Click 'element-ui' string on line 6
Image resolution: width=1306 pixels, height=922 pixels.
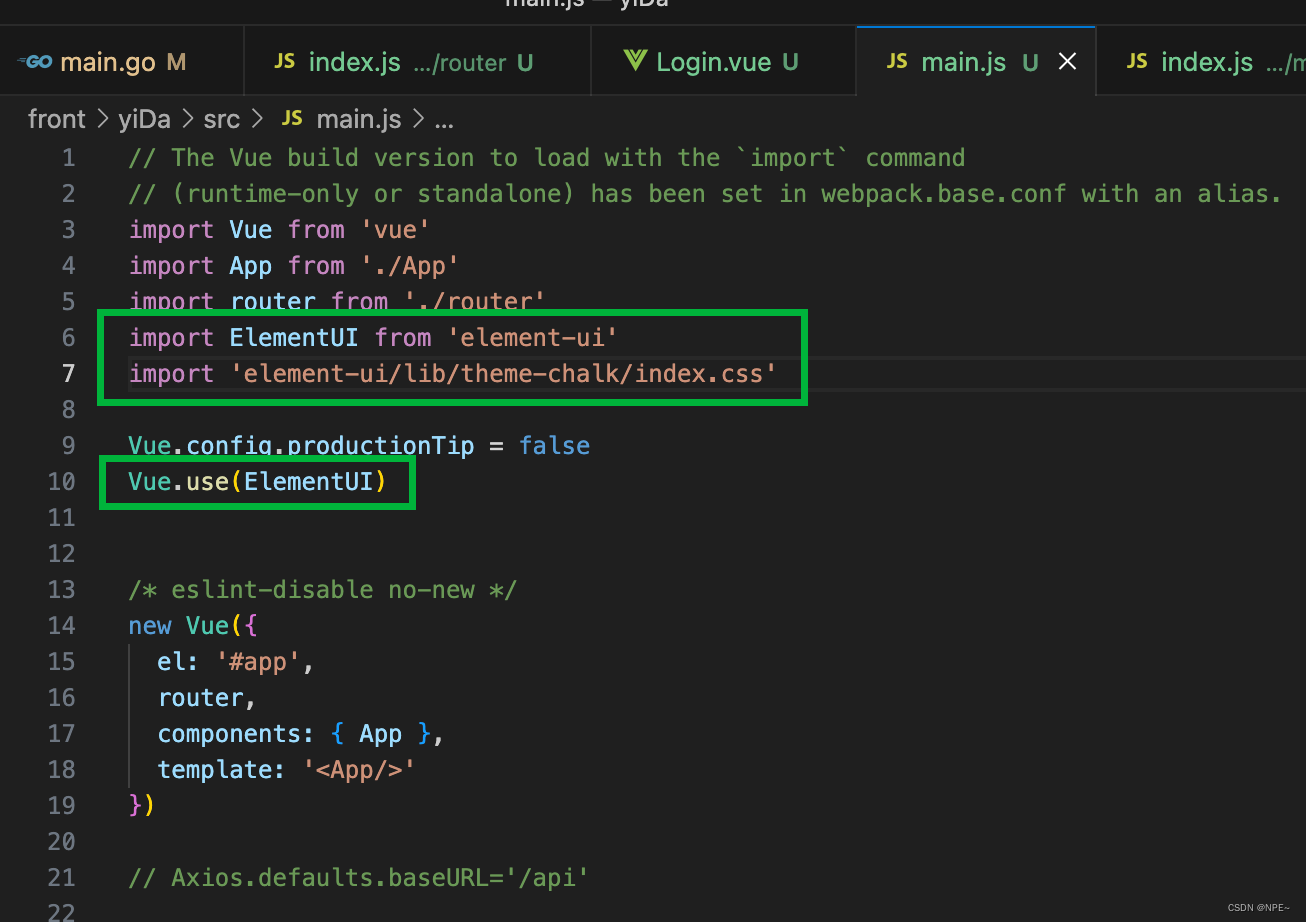tap(532, 338)
